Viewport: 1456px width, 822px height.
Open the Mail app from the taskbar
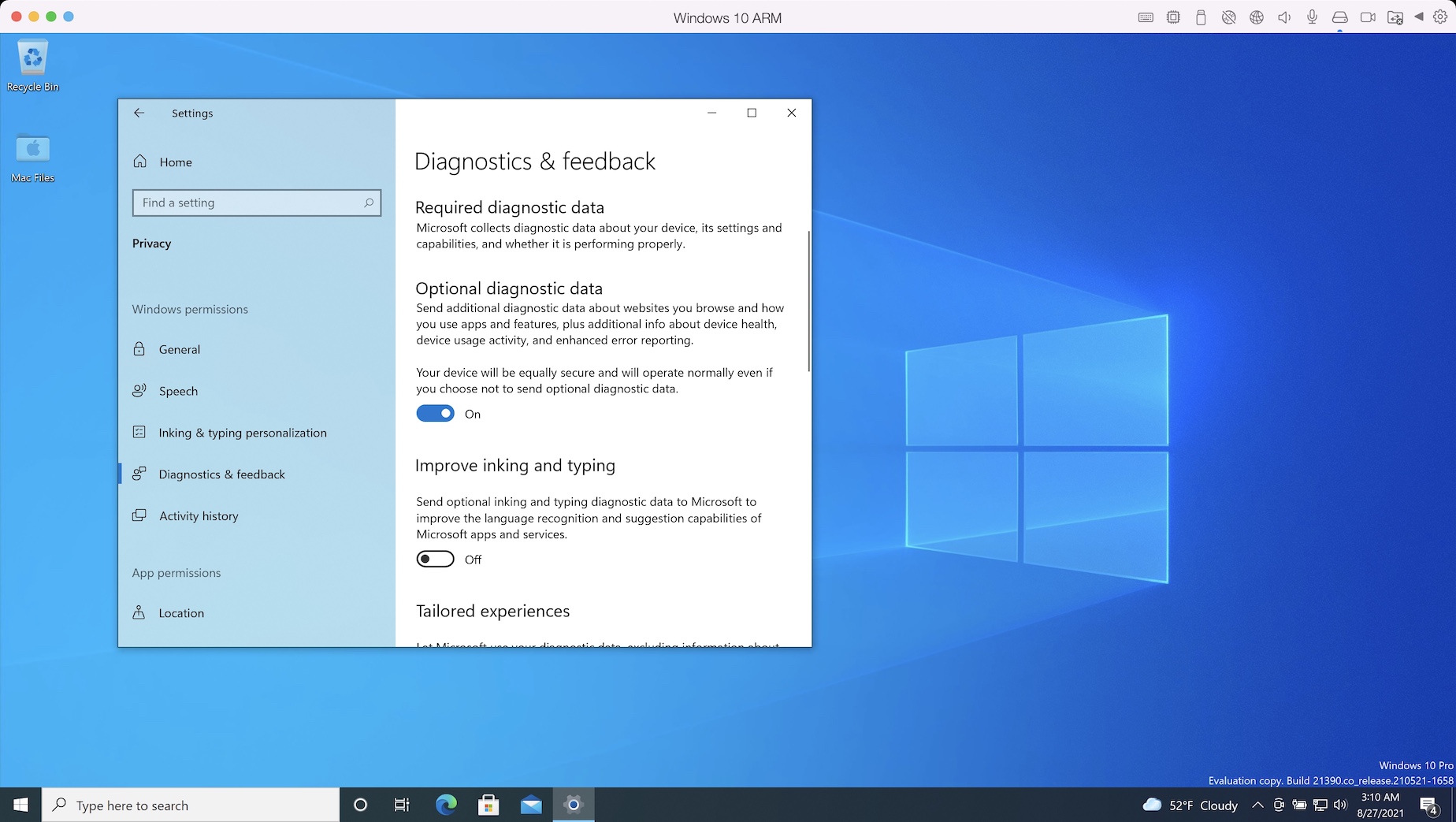click(x=531, y=805)
